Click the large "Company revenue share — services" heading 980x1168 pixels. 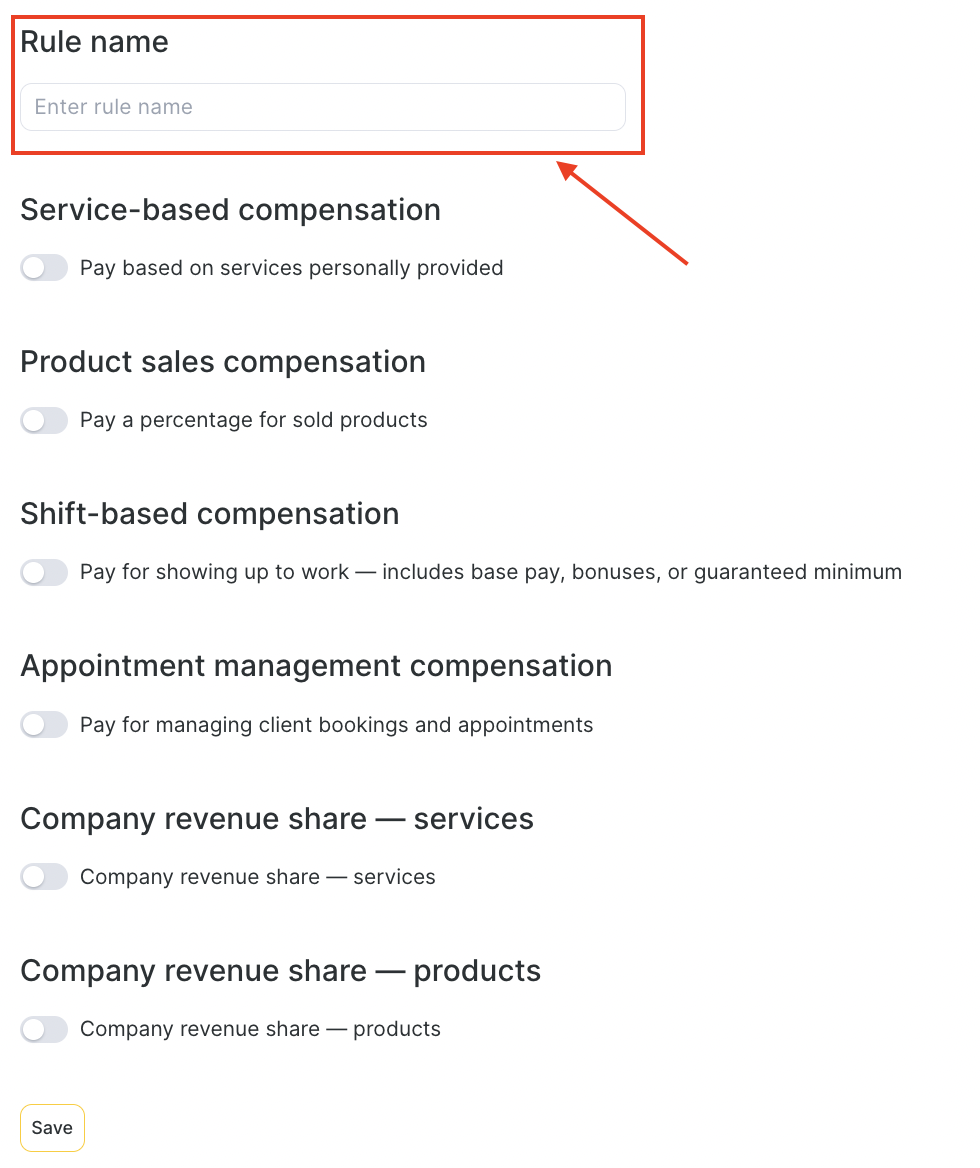click(277, 819)
